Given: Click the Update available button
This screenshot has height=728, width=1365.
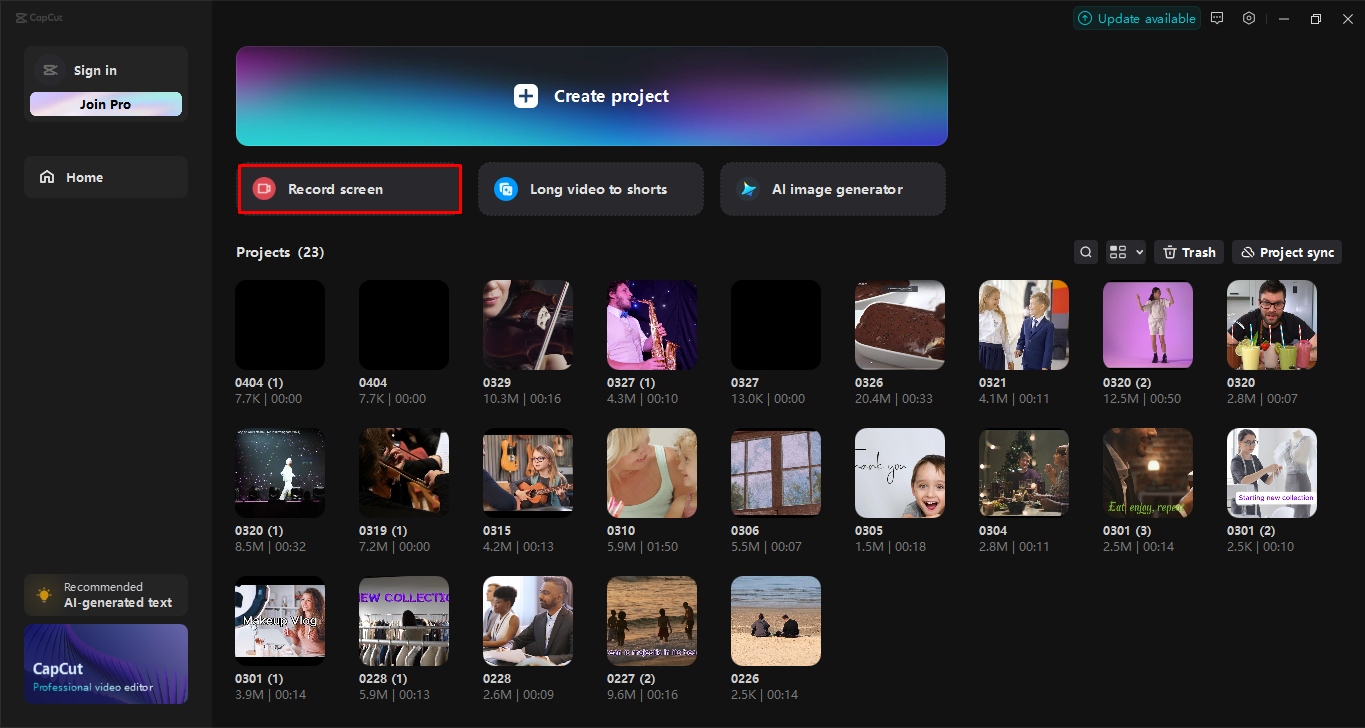Looking at the screenshot, I should pos(1136,17).
